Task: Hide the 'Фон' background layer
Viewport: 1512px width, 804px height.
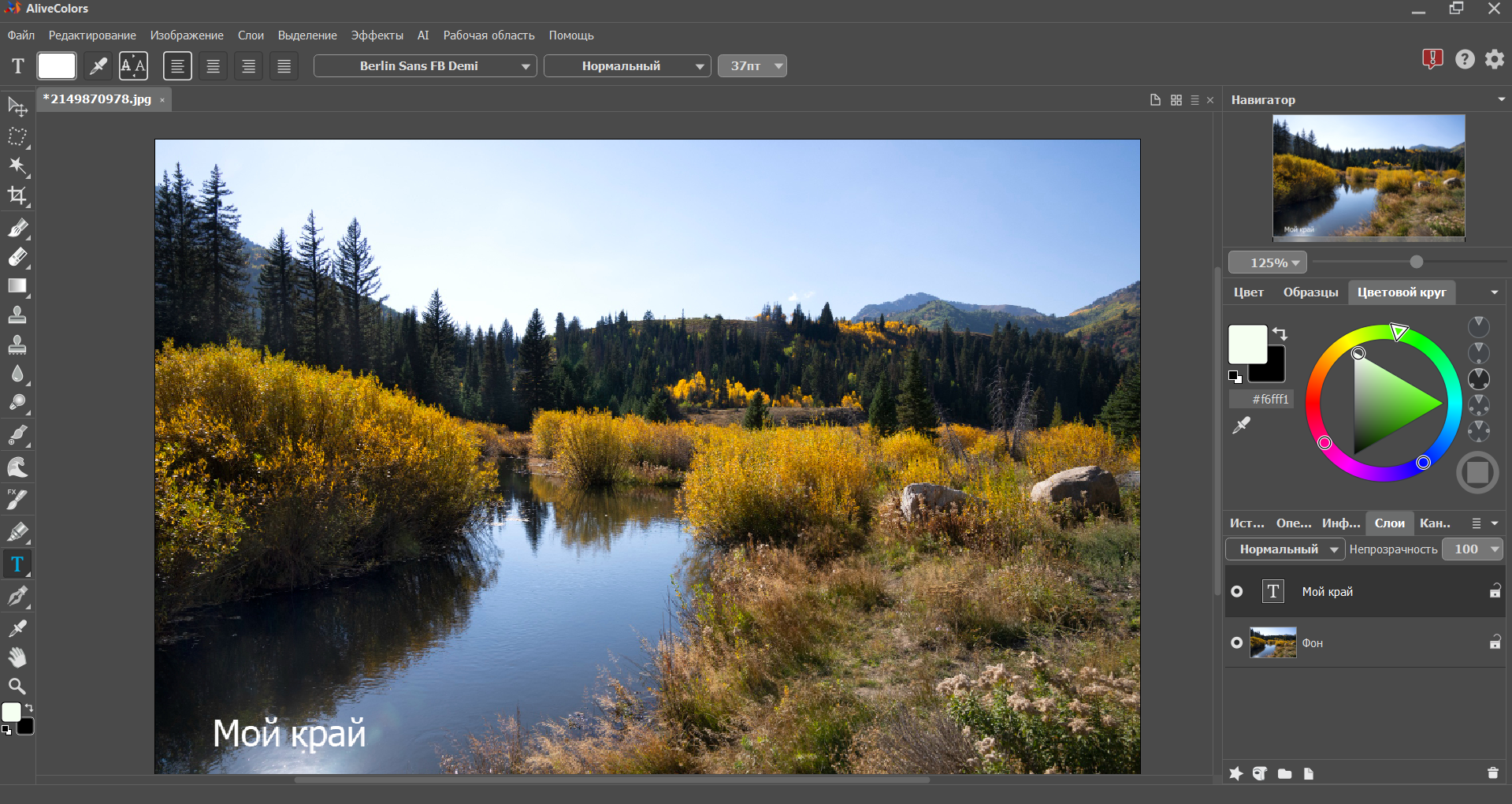Action: (x=1237, y=643)
